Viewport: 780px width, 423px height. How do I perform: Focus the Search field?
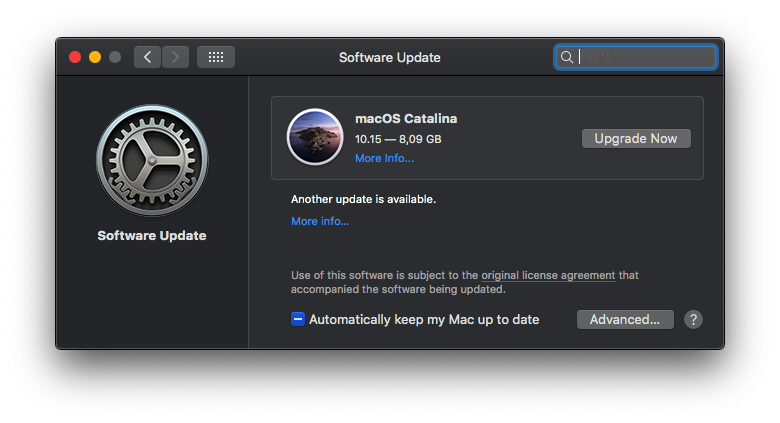pos(636,57)
